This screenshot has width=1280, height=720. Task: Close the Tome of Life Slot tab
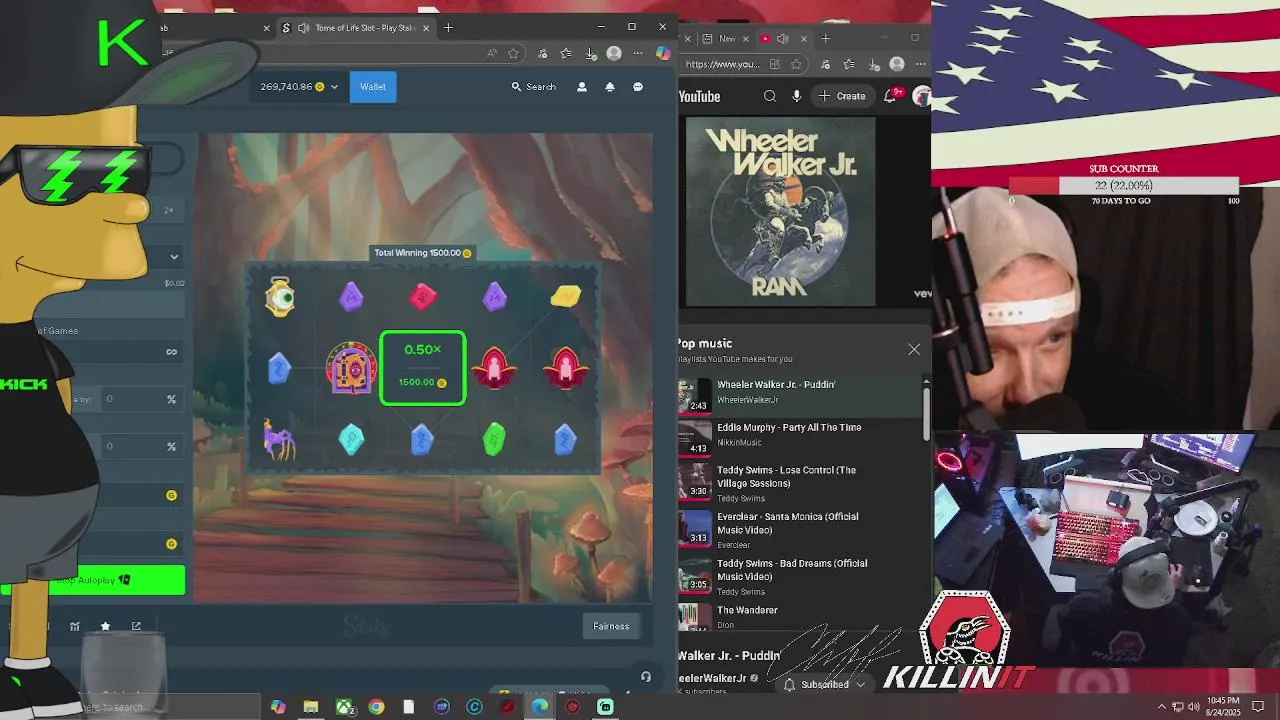coord(426,28)
